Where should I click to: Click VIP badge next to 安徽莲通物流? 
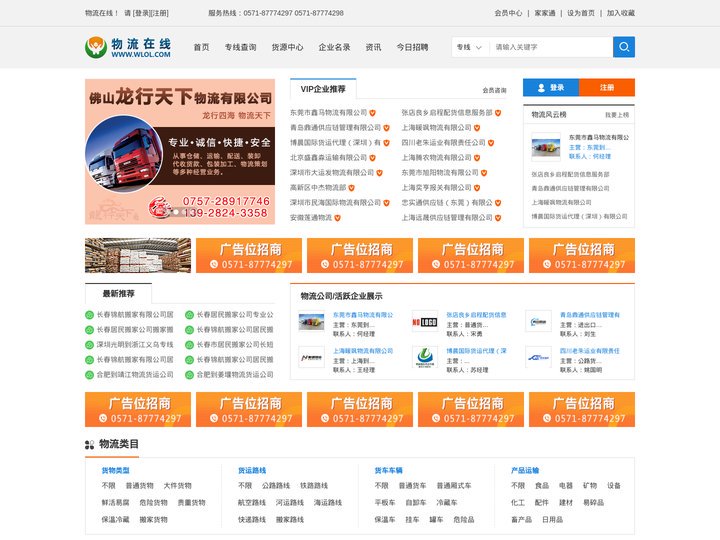tap(337, 218)
